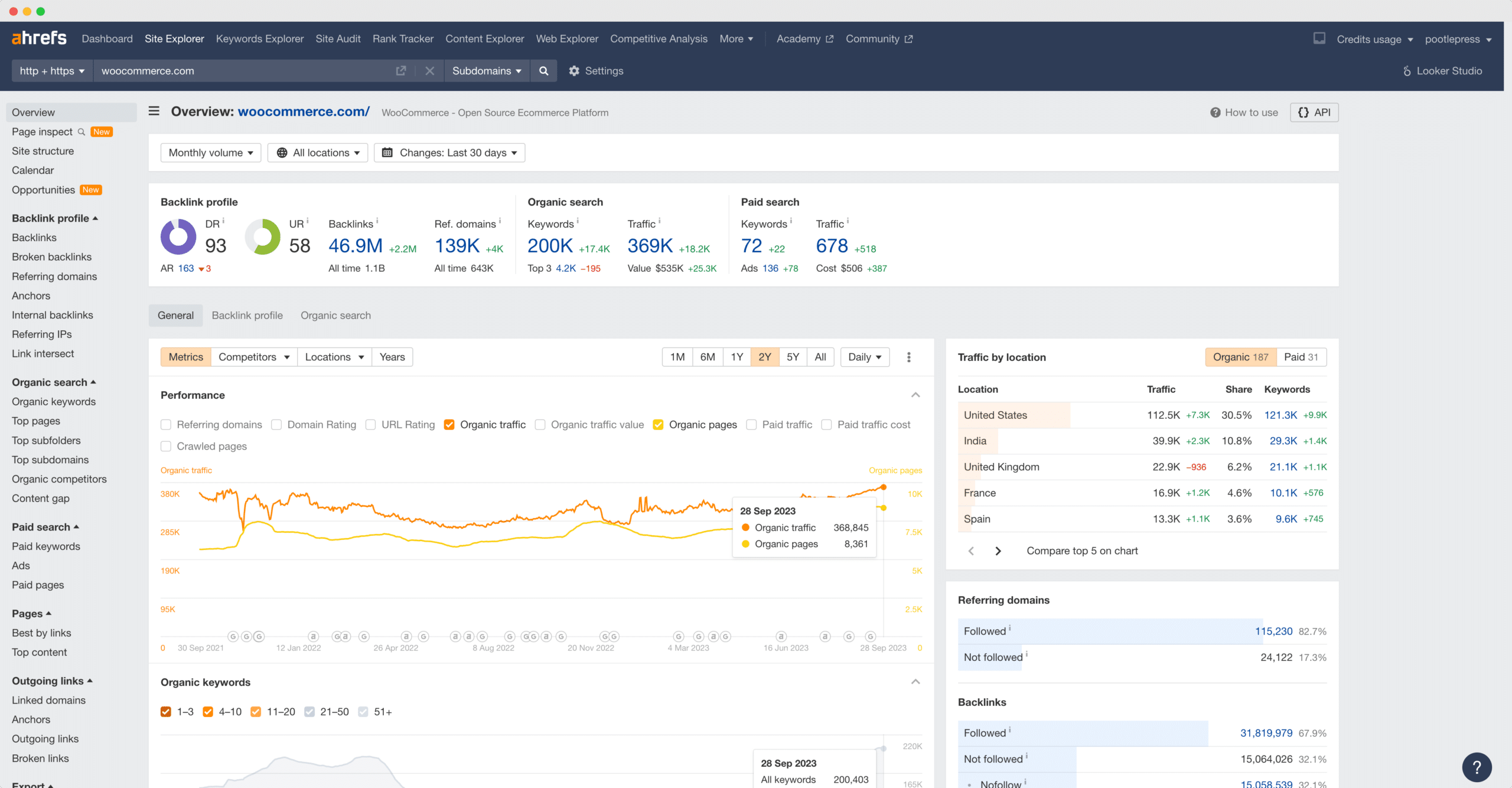Screen dimensions: 1512x788
Task: Open Daily granularity dropdown
Action: [x=865, y=357]
